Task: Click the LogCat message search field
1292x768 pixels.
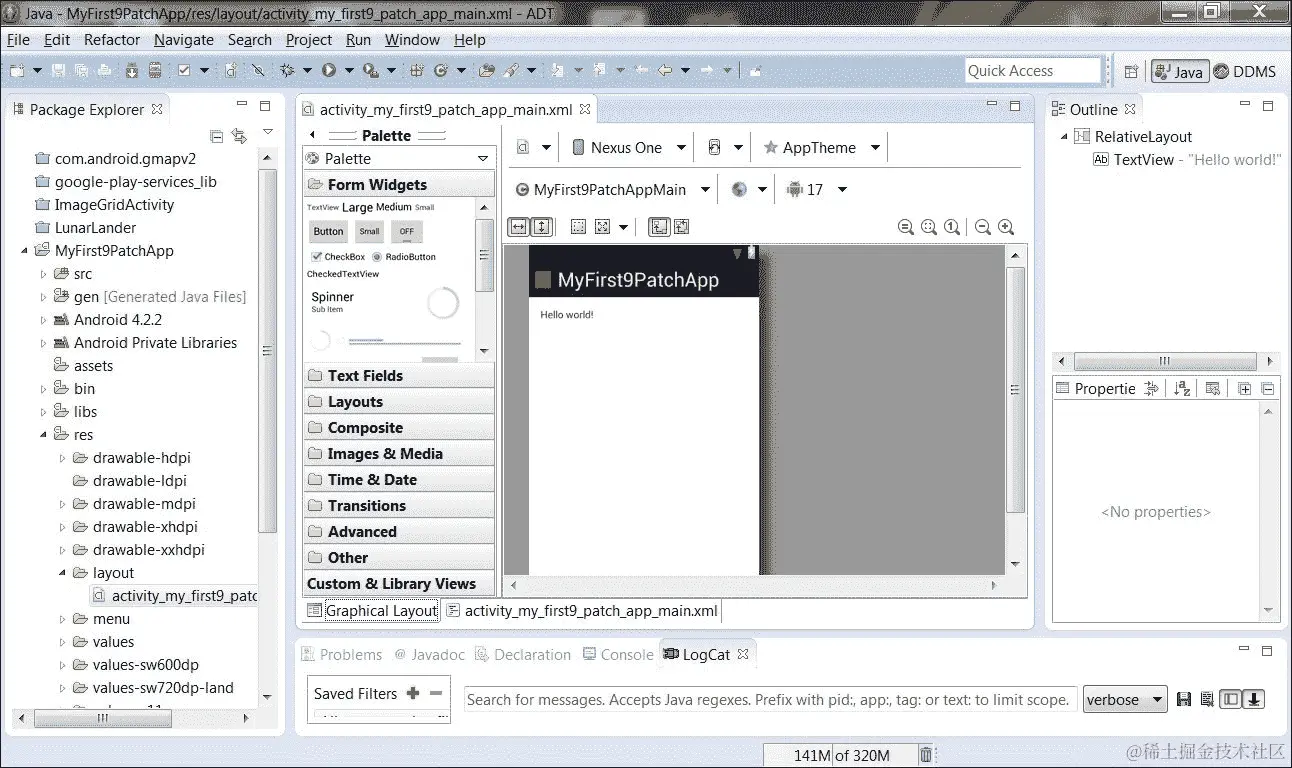Action: pos(770,699)
